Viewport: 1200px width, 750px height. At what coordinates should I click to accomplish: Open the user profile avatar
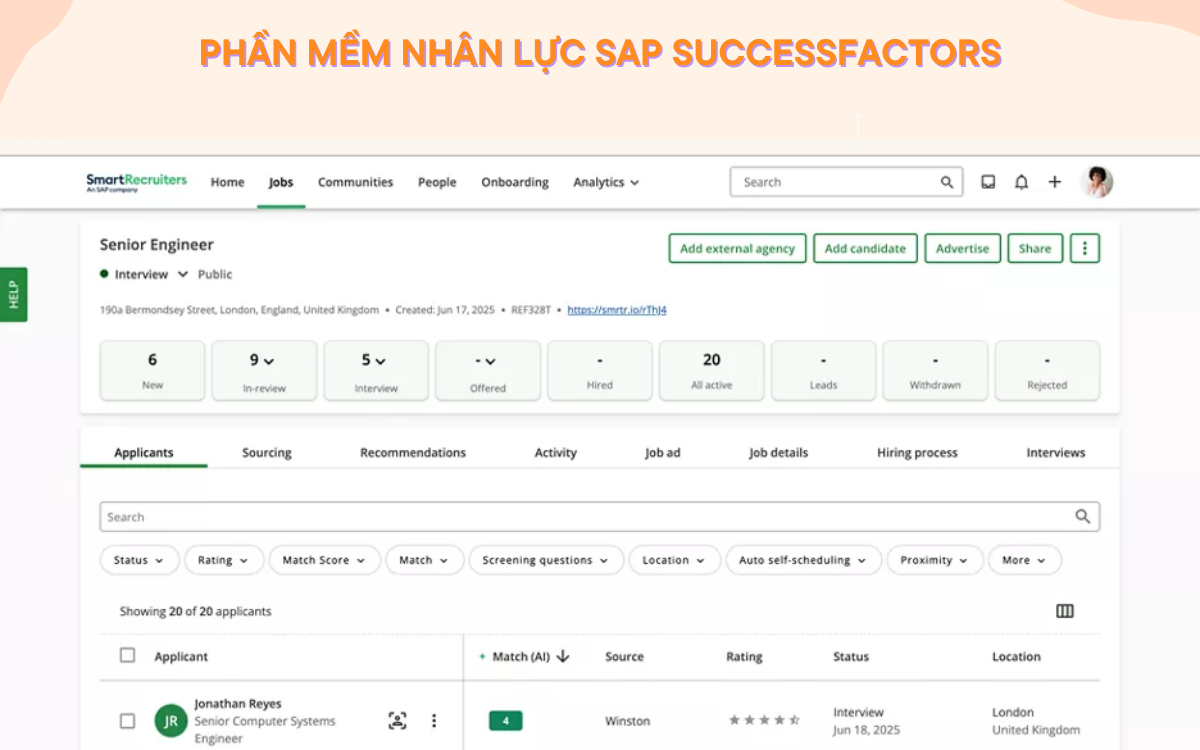pyautogui.click(x=1098, y=181)
